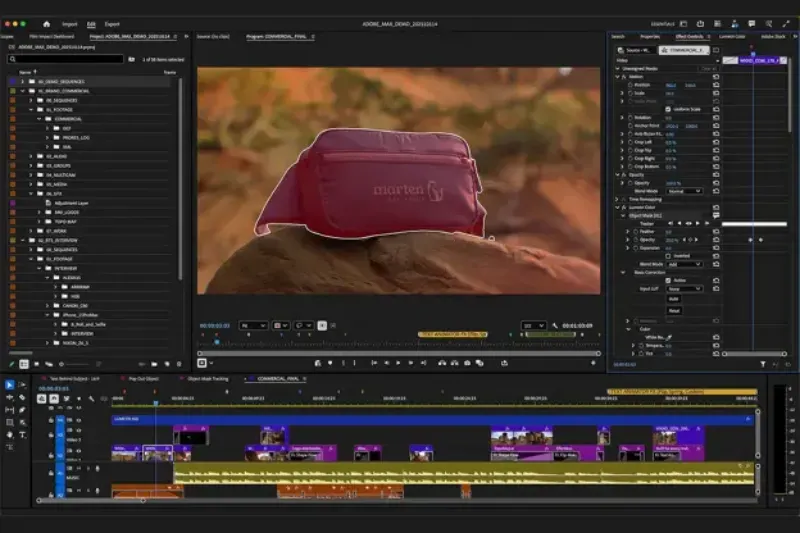This screenshot has width=800, height=533.
Task: Switch Project panel to icon view
Action: pyautogui.click(x=36, y=364)
